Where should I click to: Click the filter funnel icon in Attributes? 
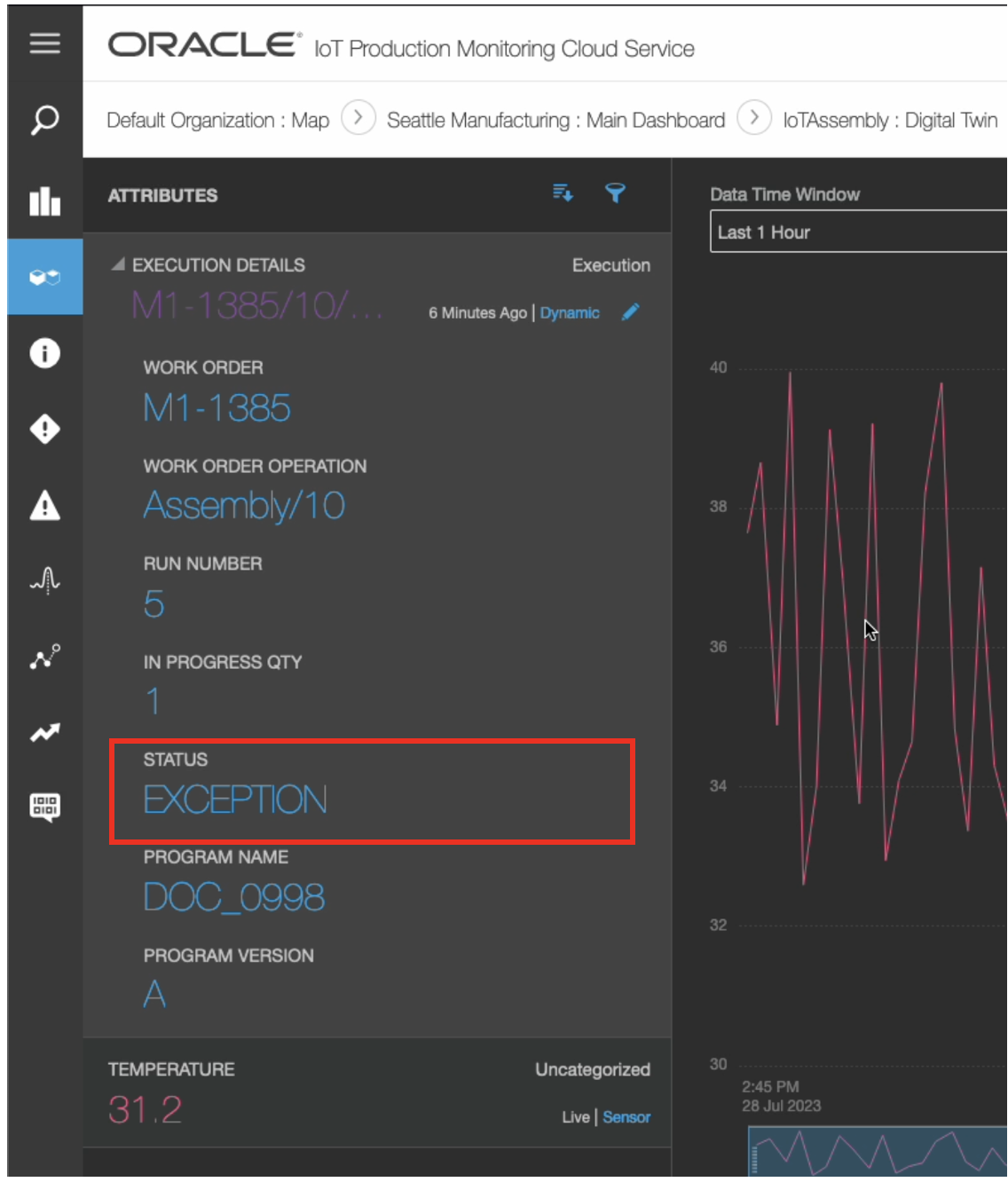615,193
